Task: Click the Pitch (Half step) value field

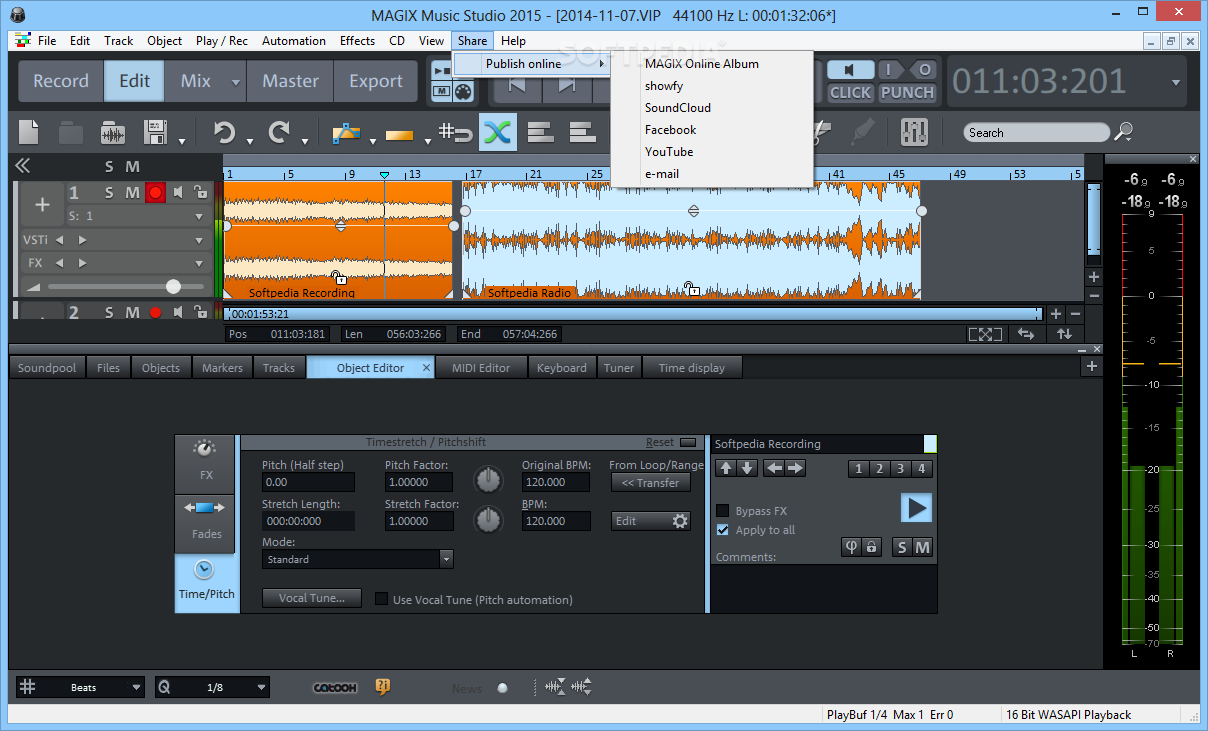Action: 308,482
